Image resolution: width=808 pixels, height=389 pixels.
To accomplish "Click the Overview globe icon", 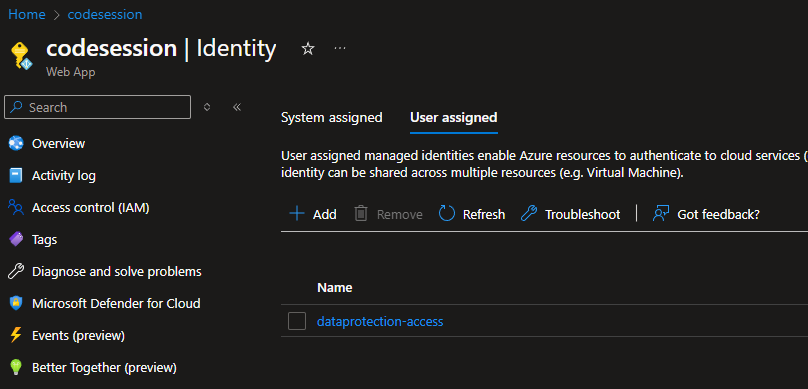I will click(16, 143).
